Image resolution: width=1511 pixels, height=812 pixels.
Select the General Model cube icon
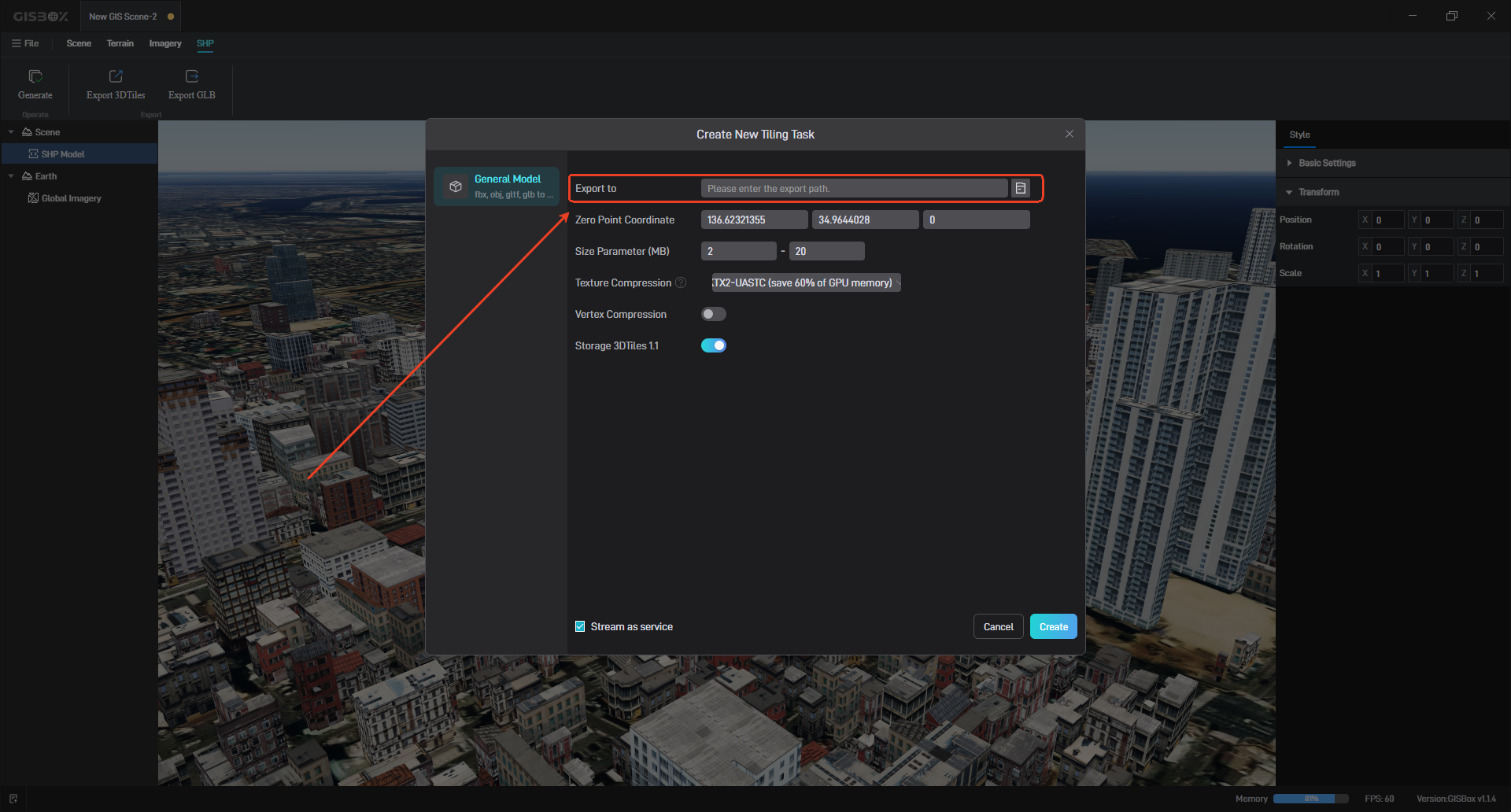(456, 186)
